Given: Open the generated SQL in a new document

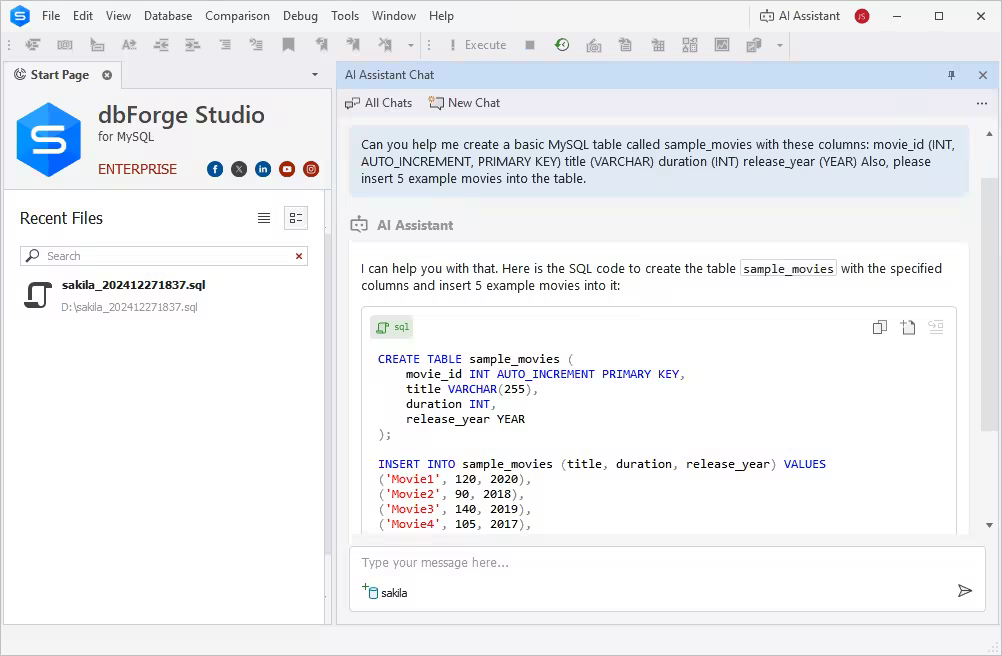Looking at the screenshot, I should click(906, 327).
